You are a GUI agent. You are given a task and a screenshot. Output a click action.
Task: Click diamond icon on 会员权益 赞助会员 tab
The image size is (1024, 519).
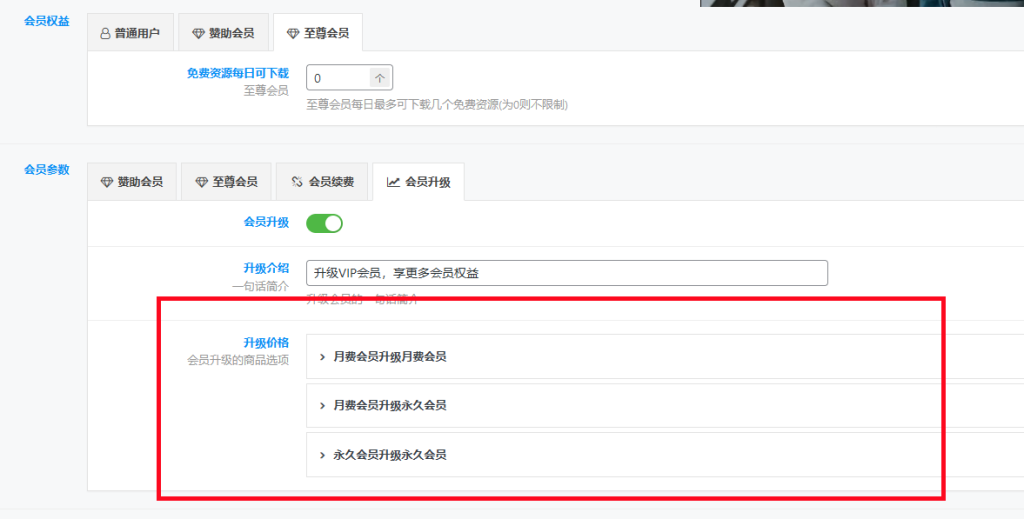point(199,33)
